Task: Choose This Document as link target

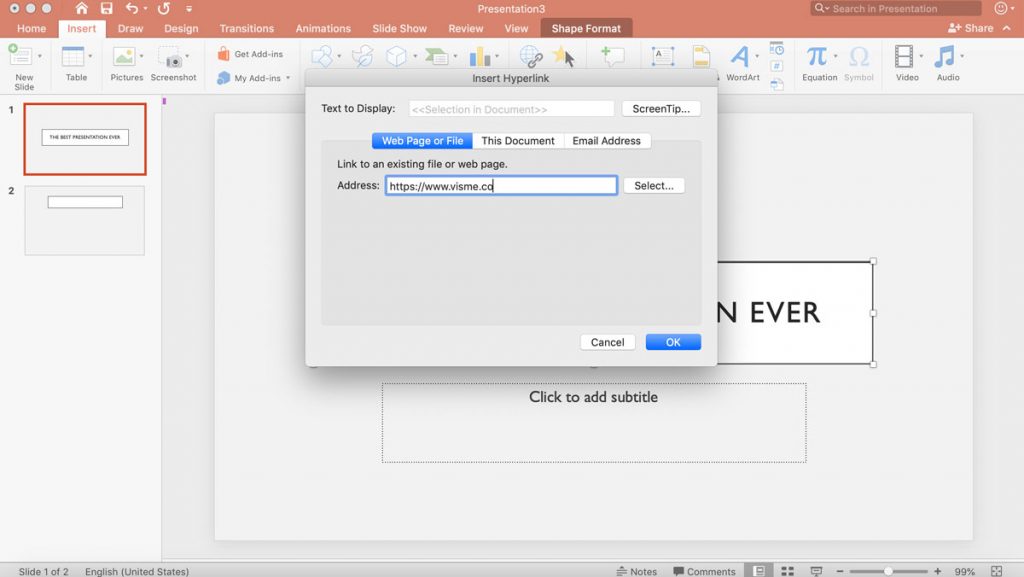Action: [518, 140]
